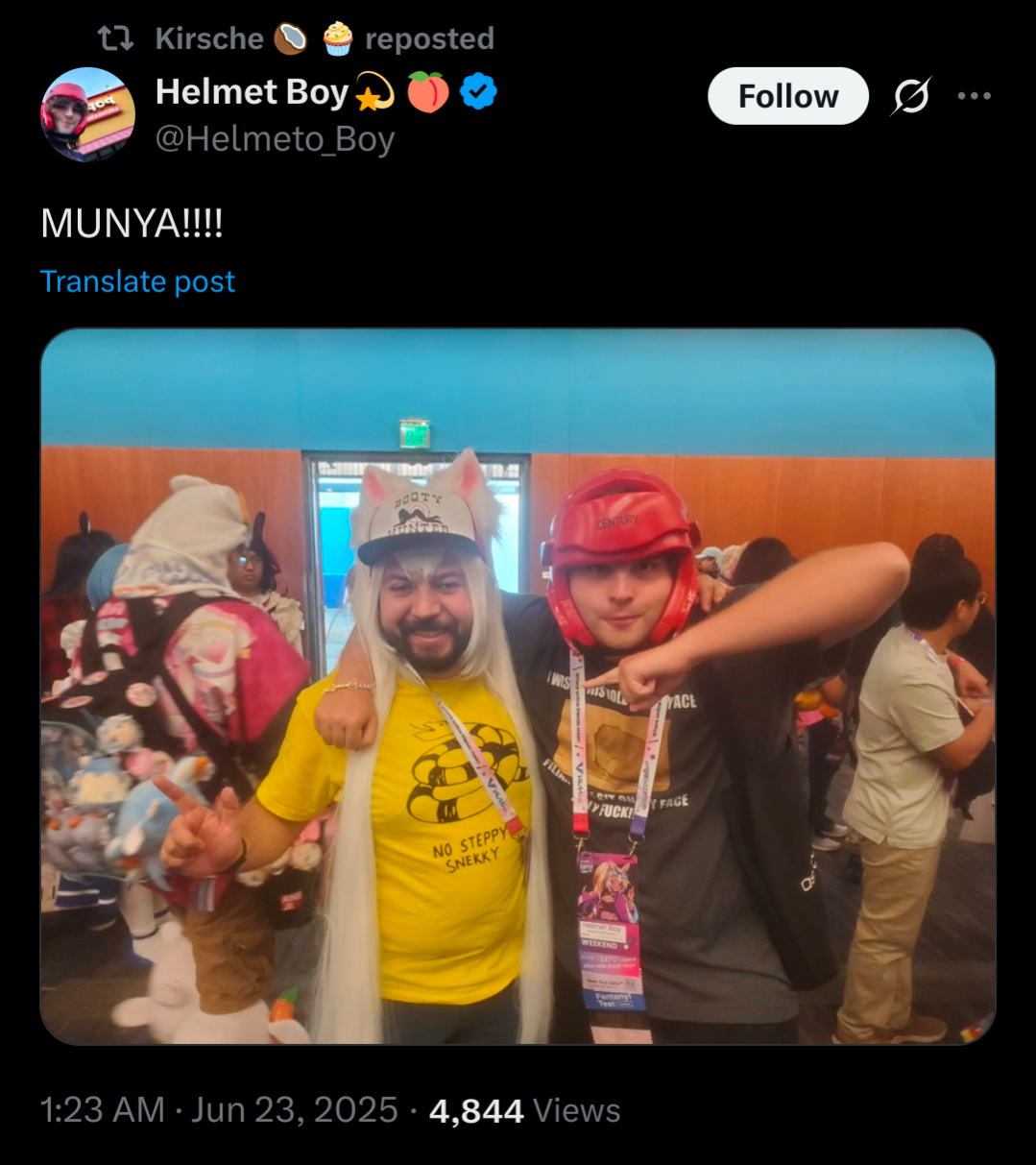The image size is (1036, 1165).
Task: Click the Grok slashed-circle icon
Action: click(x=910, y=96)
